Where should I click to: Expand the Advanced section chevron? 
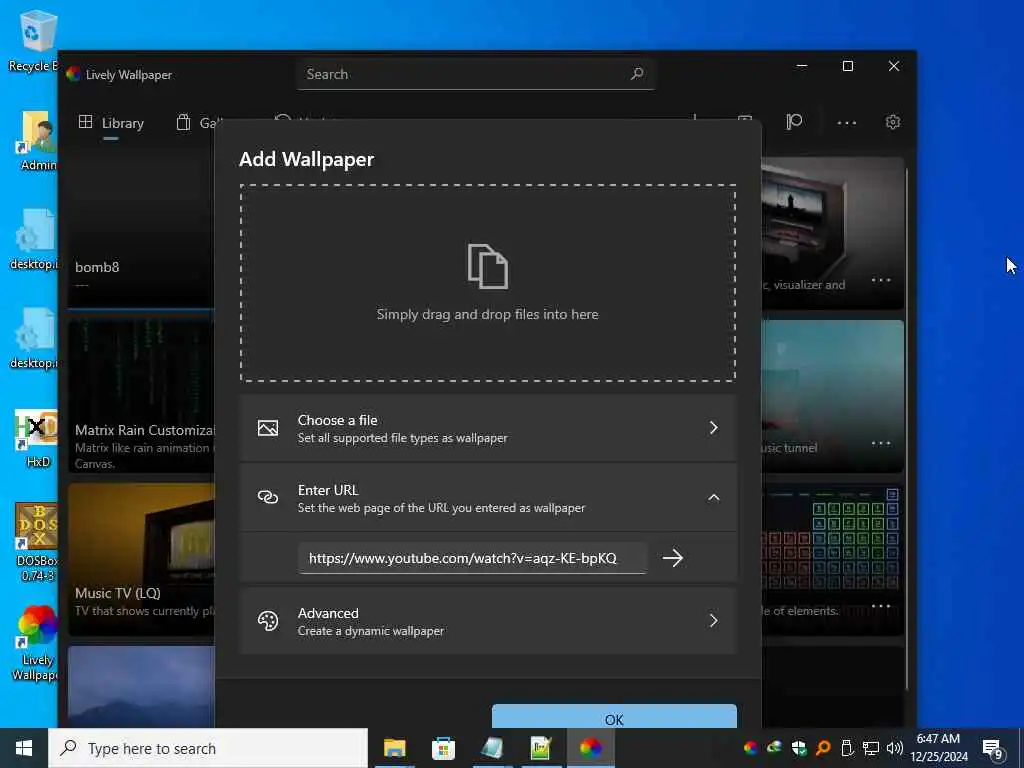pyautogui.click(x=714, y=620)
